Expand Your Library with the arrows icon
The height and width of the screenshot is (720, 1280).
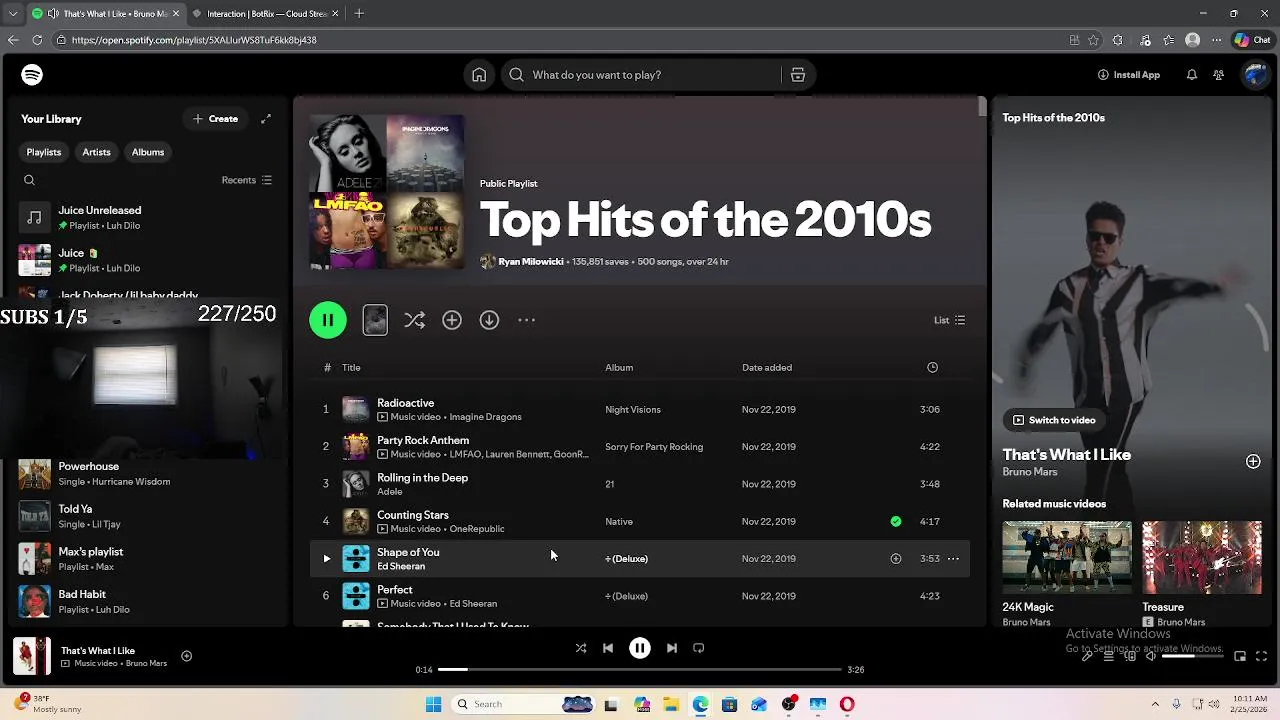(x=266, y=119)
